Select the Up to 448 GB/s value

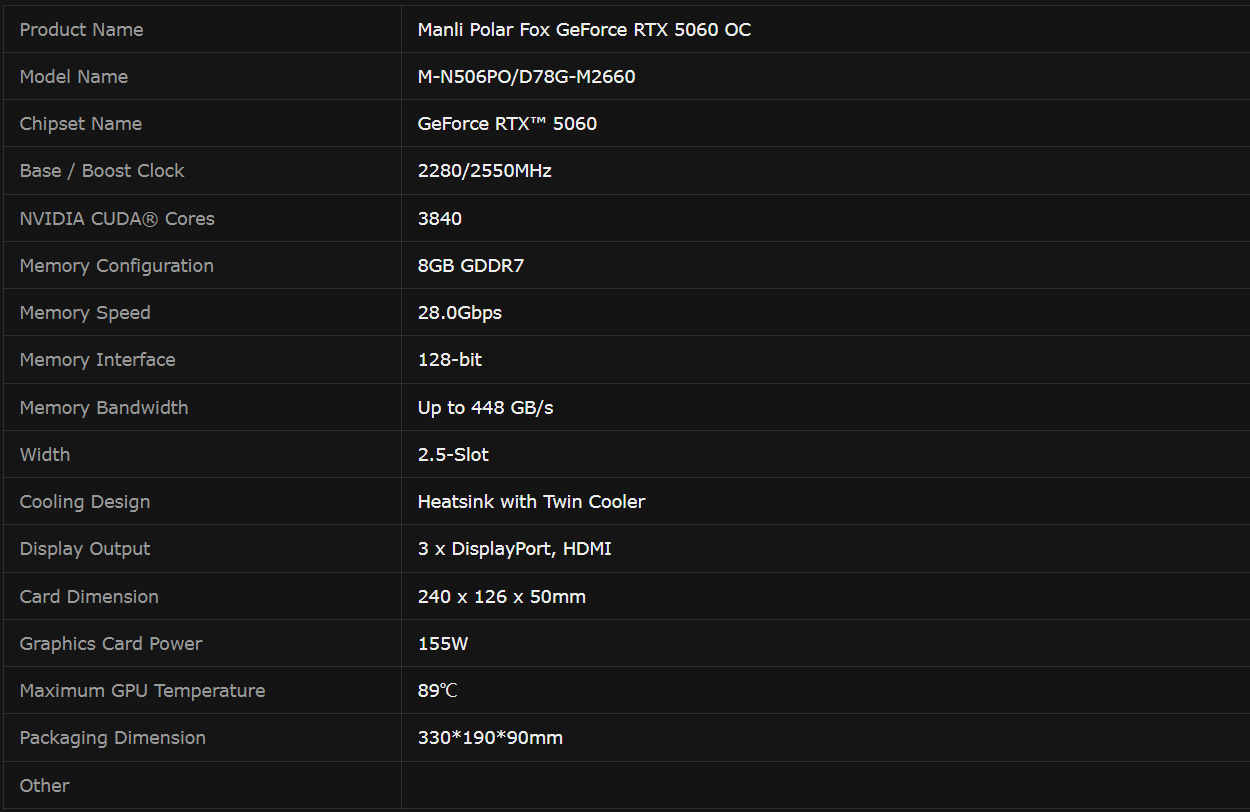pyautogui.click(x=485, y=408)
